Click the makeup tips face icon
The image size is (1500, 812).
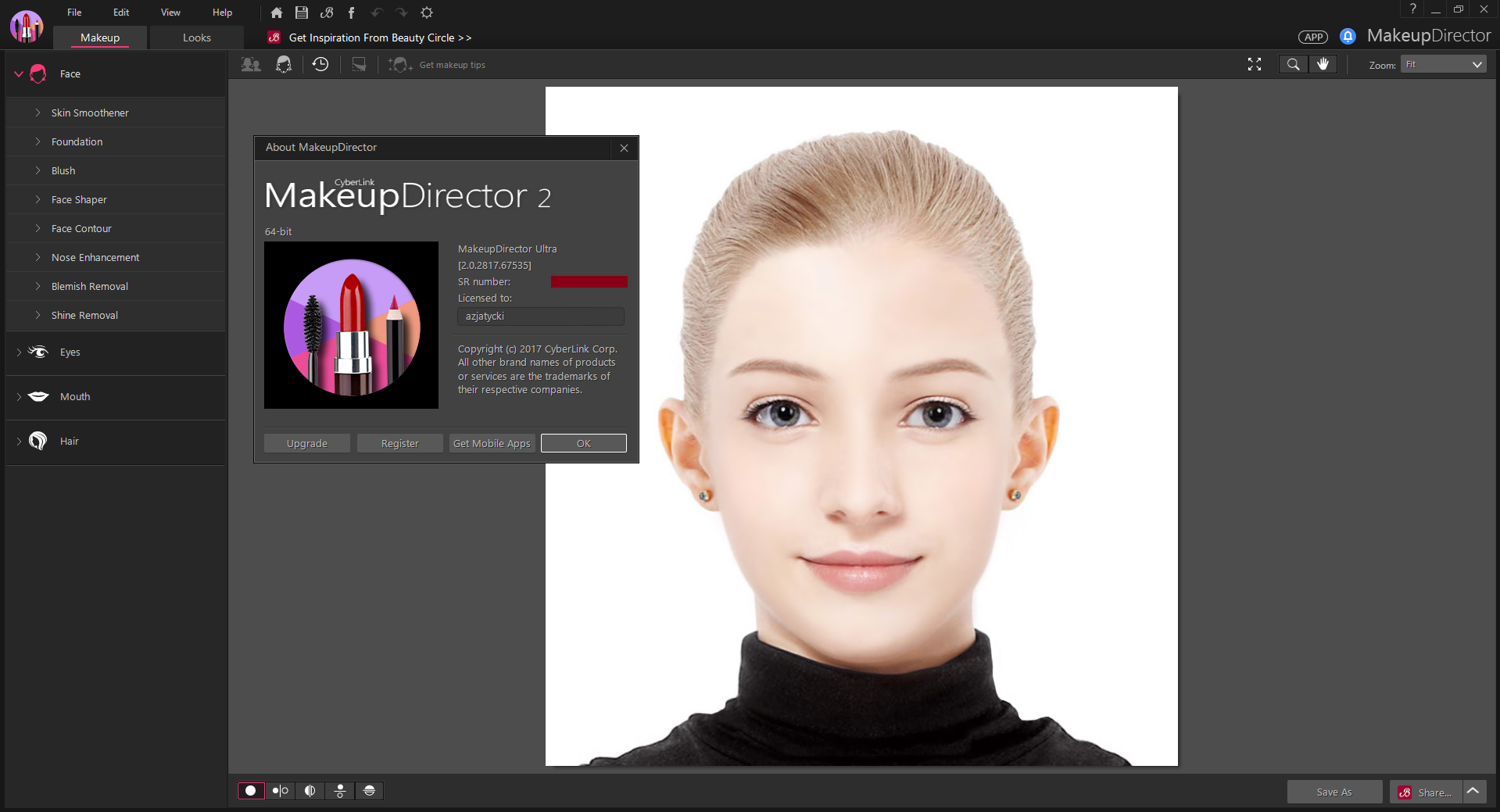pyautogui.click(x=400, y=65)
